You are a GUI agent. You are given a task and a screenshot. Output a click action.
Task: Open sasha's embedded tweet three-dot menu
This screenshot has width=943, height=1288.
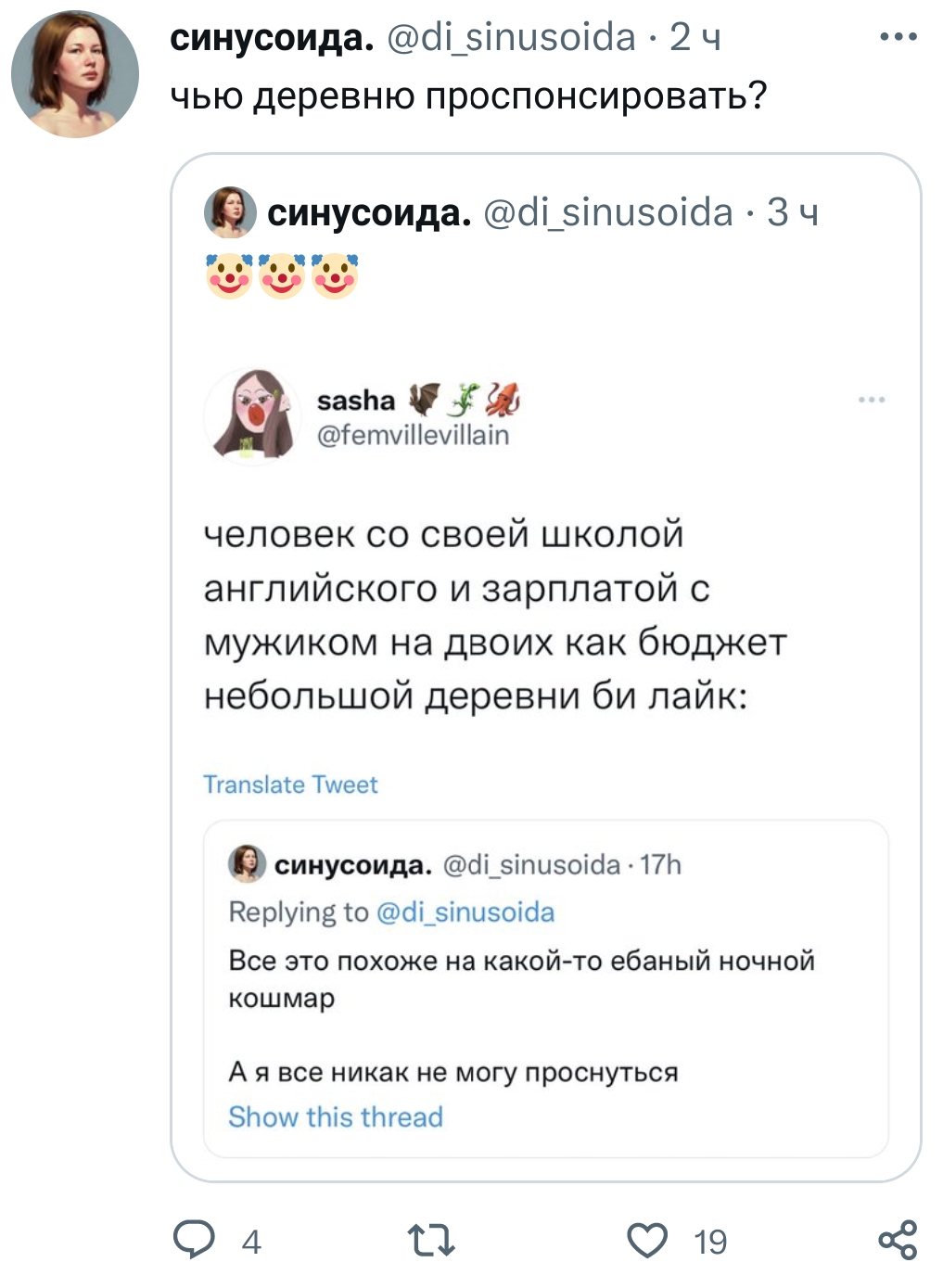(x=872, y=400)
